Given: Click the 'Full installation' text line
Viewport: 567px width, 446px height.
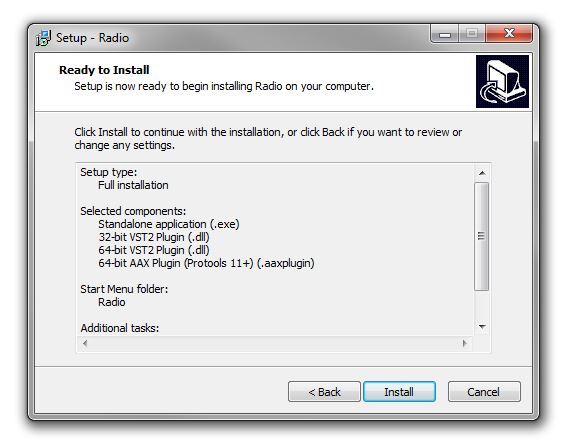Looking at the screenshot, I should 133,185.
